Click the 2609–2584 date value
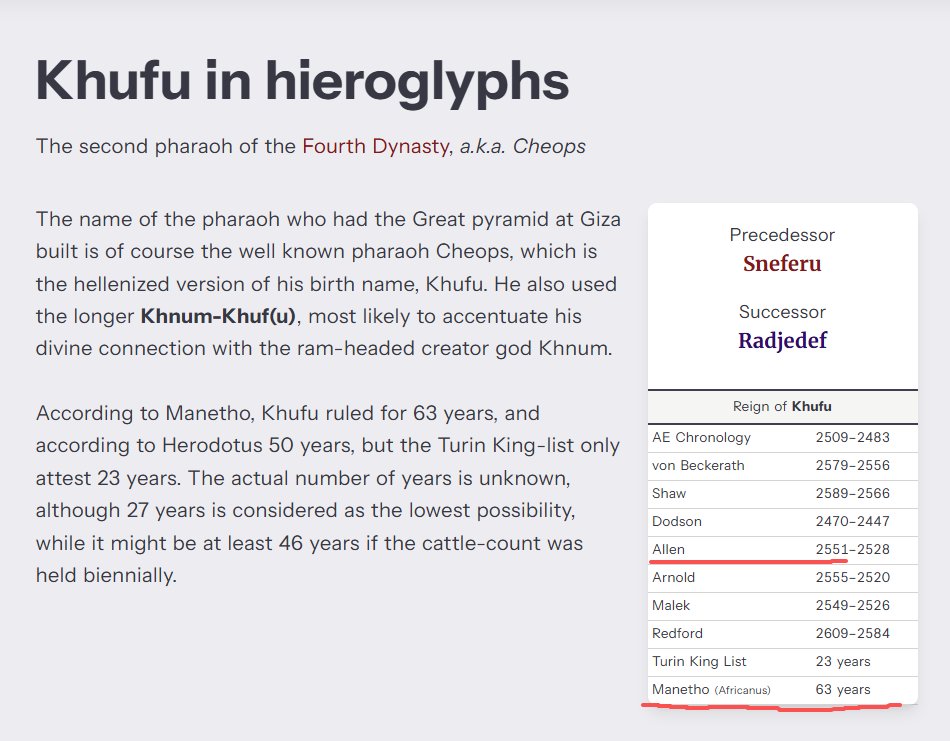This screenshot has height=741, width=950. (x=852, y=633)
